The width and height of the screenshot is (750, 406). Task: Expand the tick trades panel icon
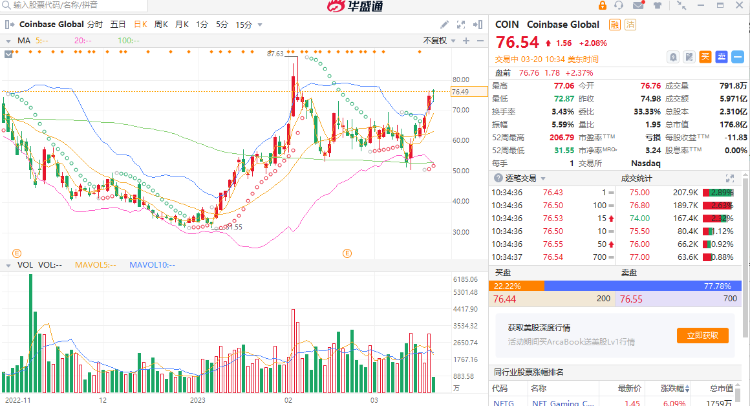(730, 178)
